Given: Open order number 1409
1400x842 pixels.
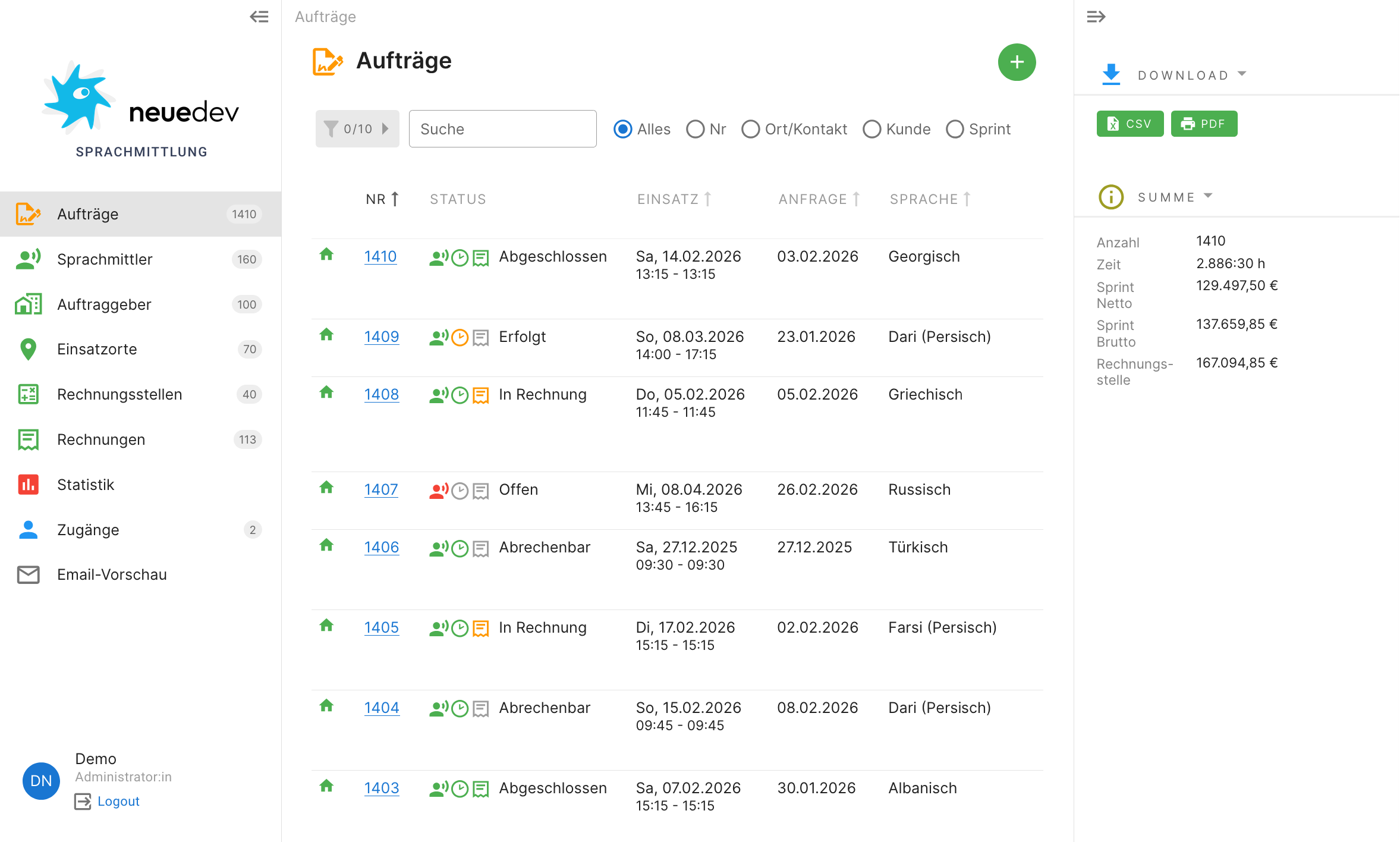Looking at the screenshot, I should tap(382, 337).
